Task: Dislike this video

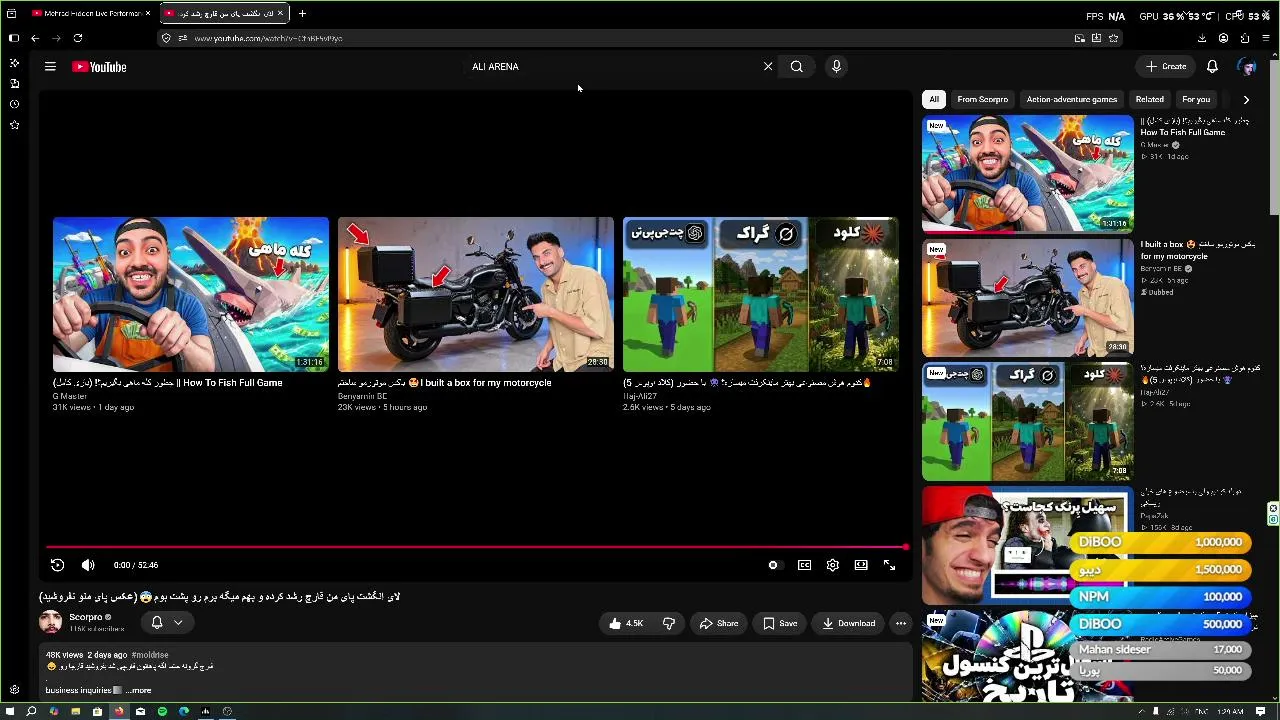Action: point(669,623)
